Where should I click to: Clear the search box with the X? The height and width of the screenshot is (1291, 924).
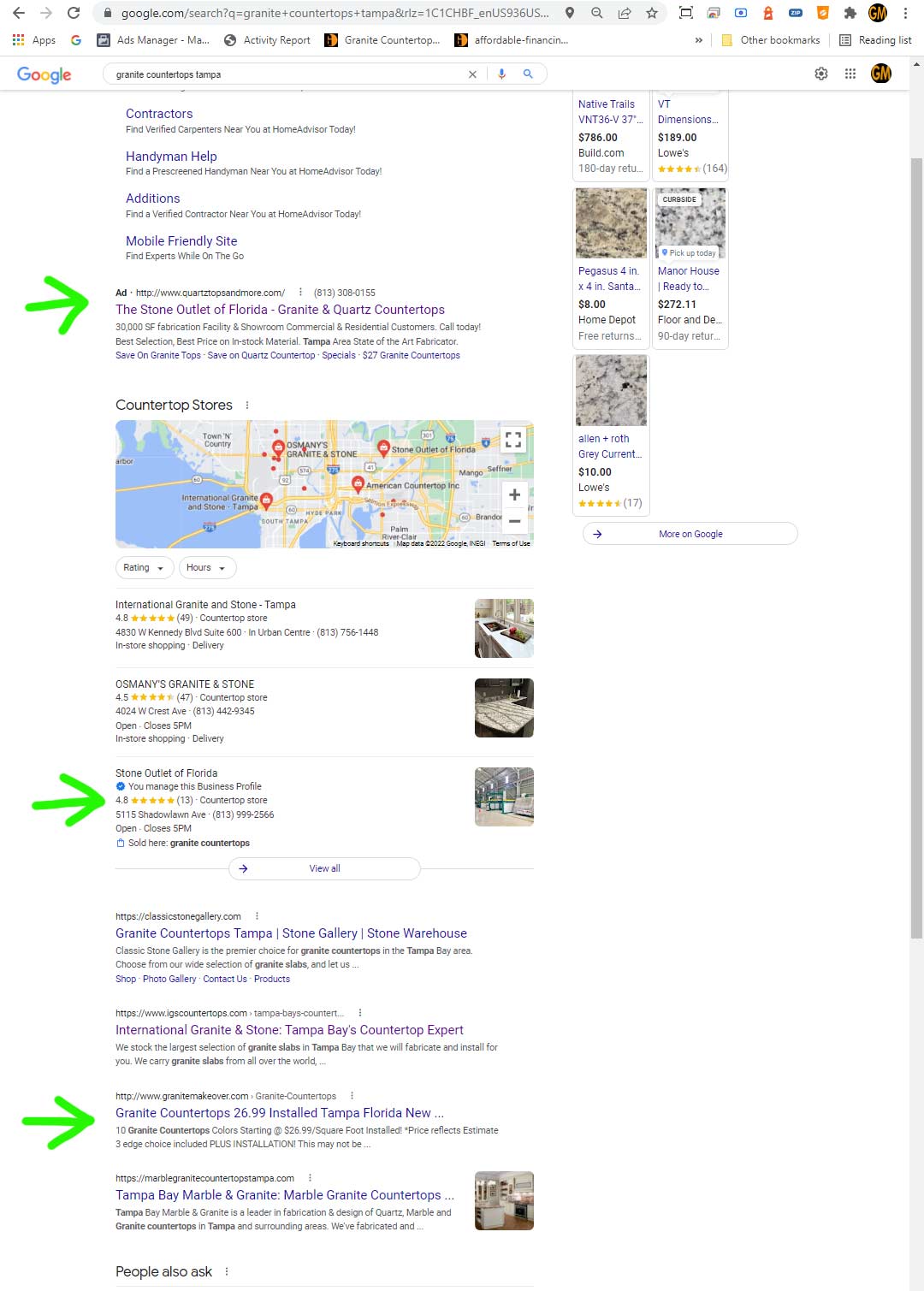tap(472, 74)
